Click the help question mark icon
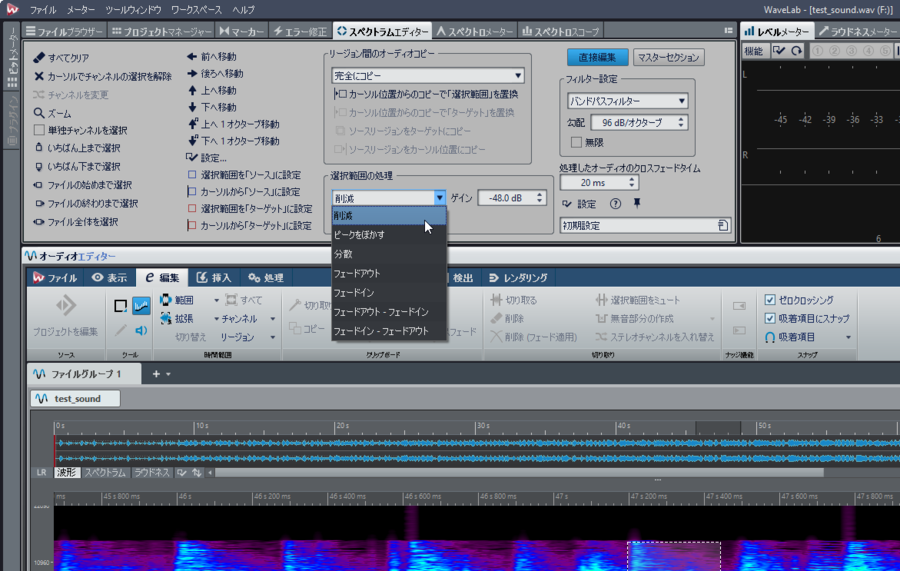 [615, 204]
